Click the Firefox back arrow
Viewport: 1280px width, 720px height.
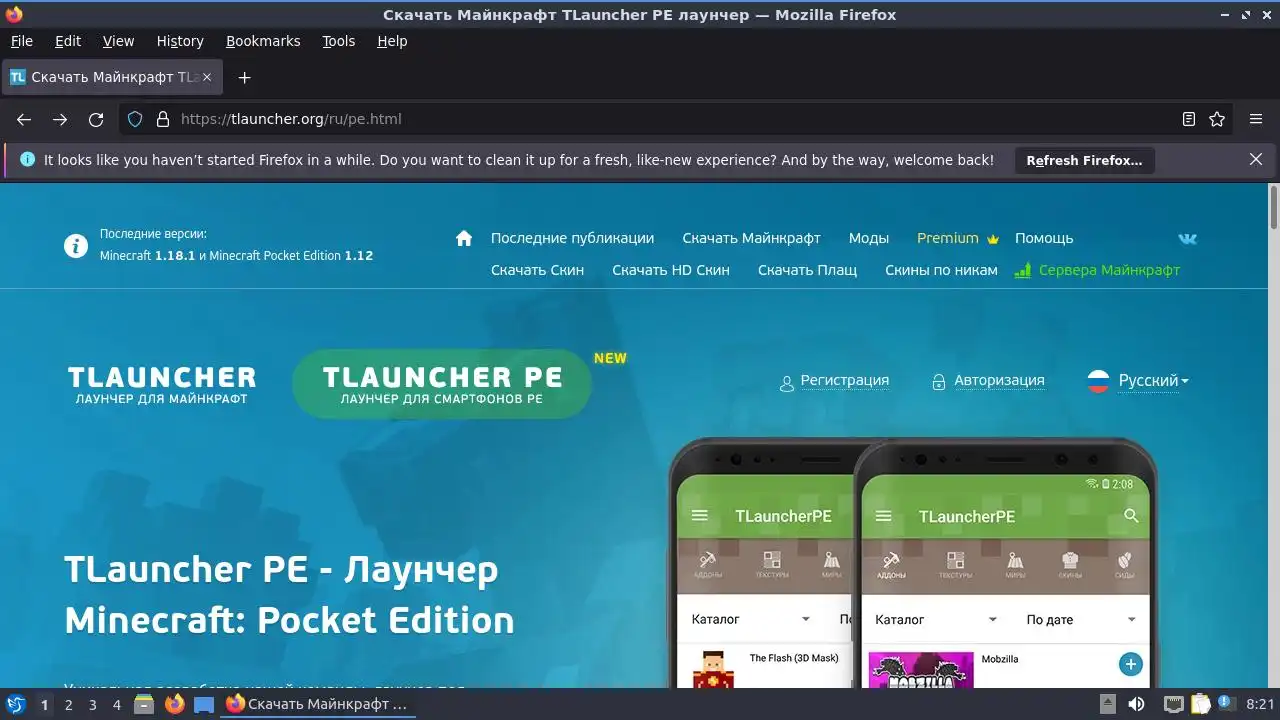point(24,119)
